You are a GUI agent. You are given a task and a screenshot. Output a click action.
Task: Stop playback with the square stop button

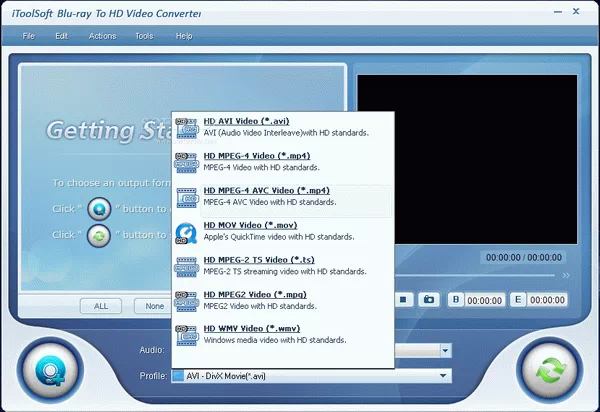click(x=403, y=300)
